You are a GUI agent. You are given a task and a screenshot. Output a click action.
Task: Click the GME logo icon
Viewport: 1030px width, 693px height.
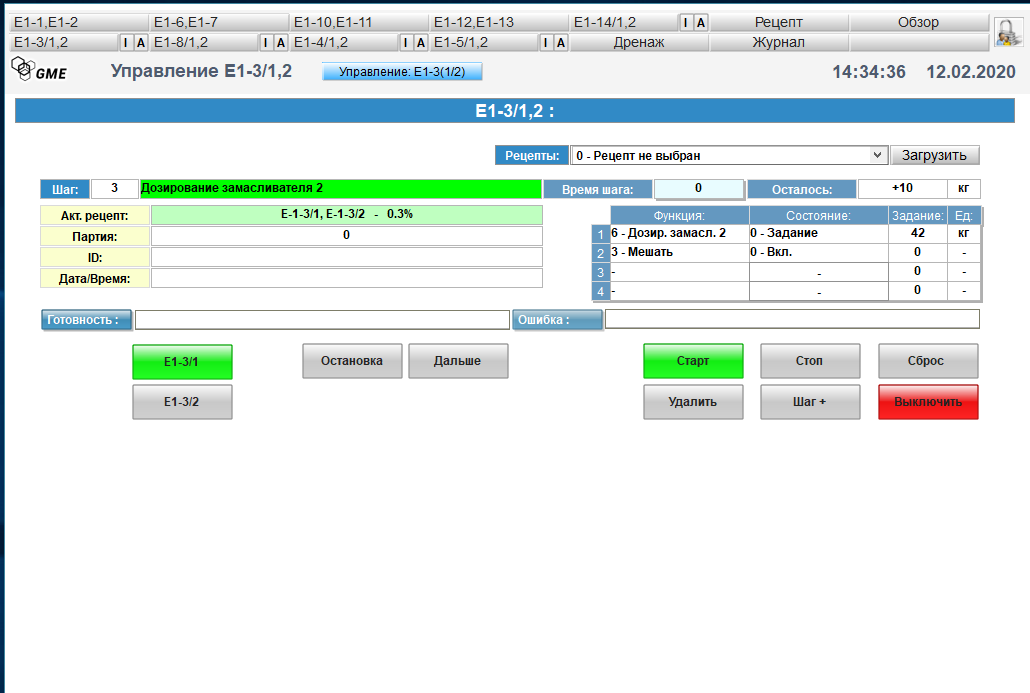38,69
